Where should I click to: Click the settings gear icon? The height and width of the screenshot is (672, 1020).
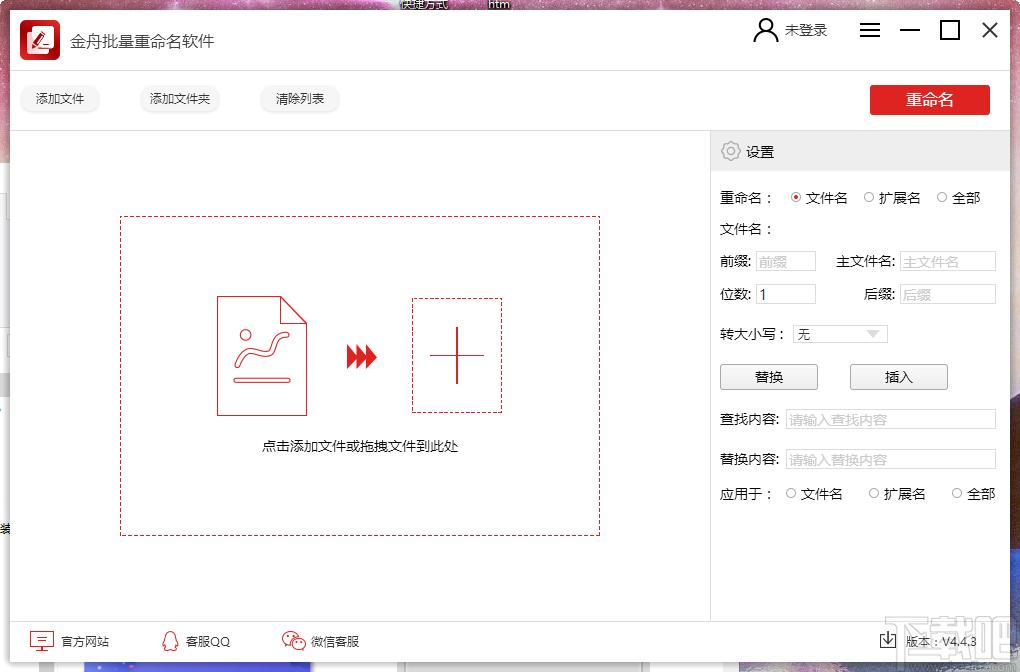[731, 151]
